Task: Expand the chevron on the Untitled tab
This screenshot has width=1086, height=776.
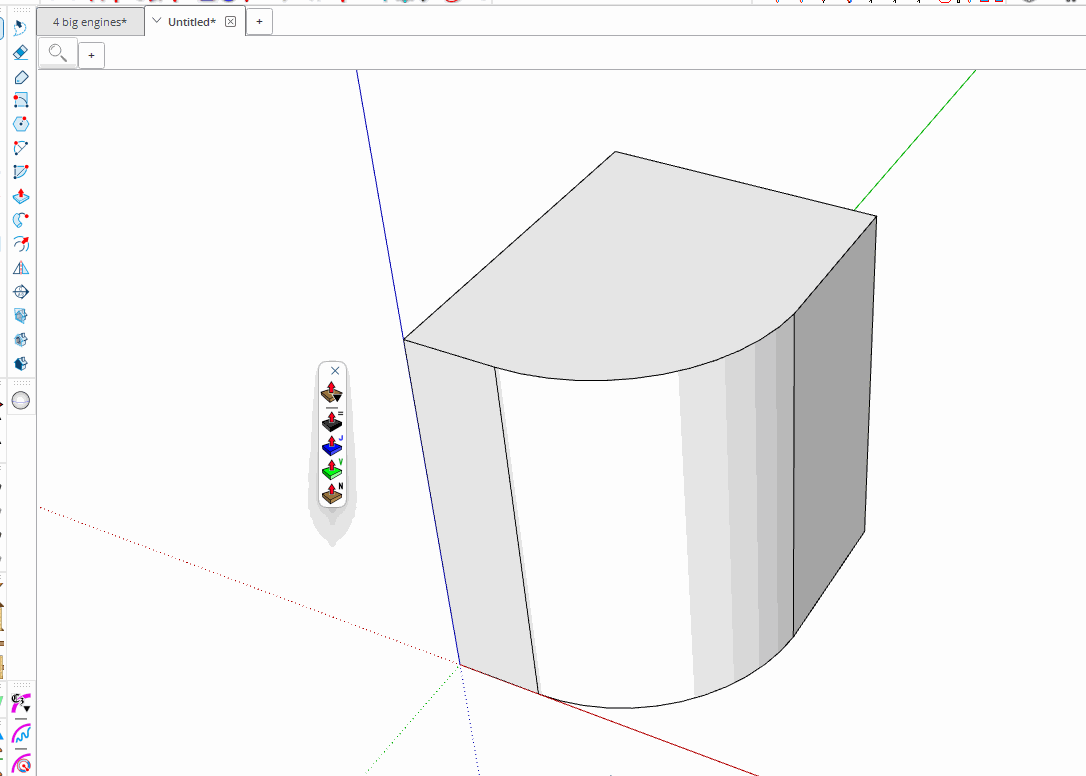Action: pyautogui.click(x=157, y=21)
